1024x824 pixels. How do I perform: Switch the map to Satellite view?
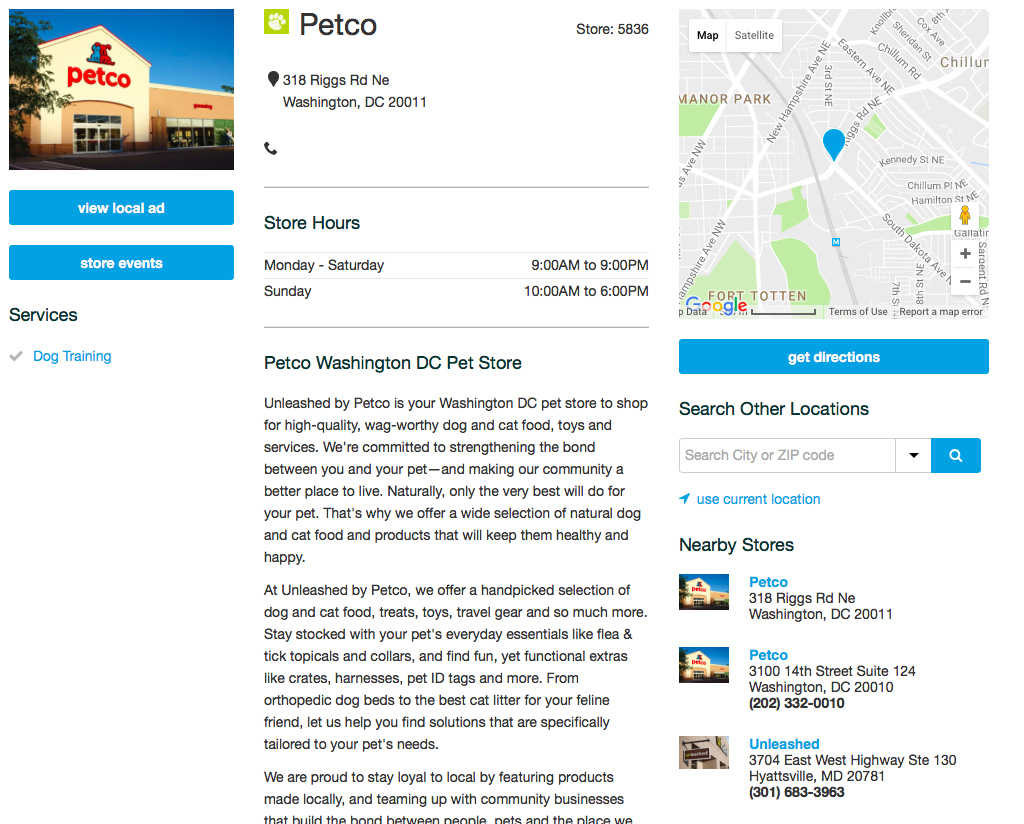754,36
